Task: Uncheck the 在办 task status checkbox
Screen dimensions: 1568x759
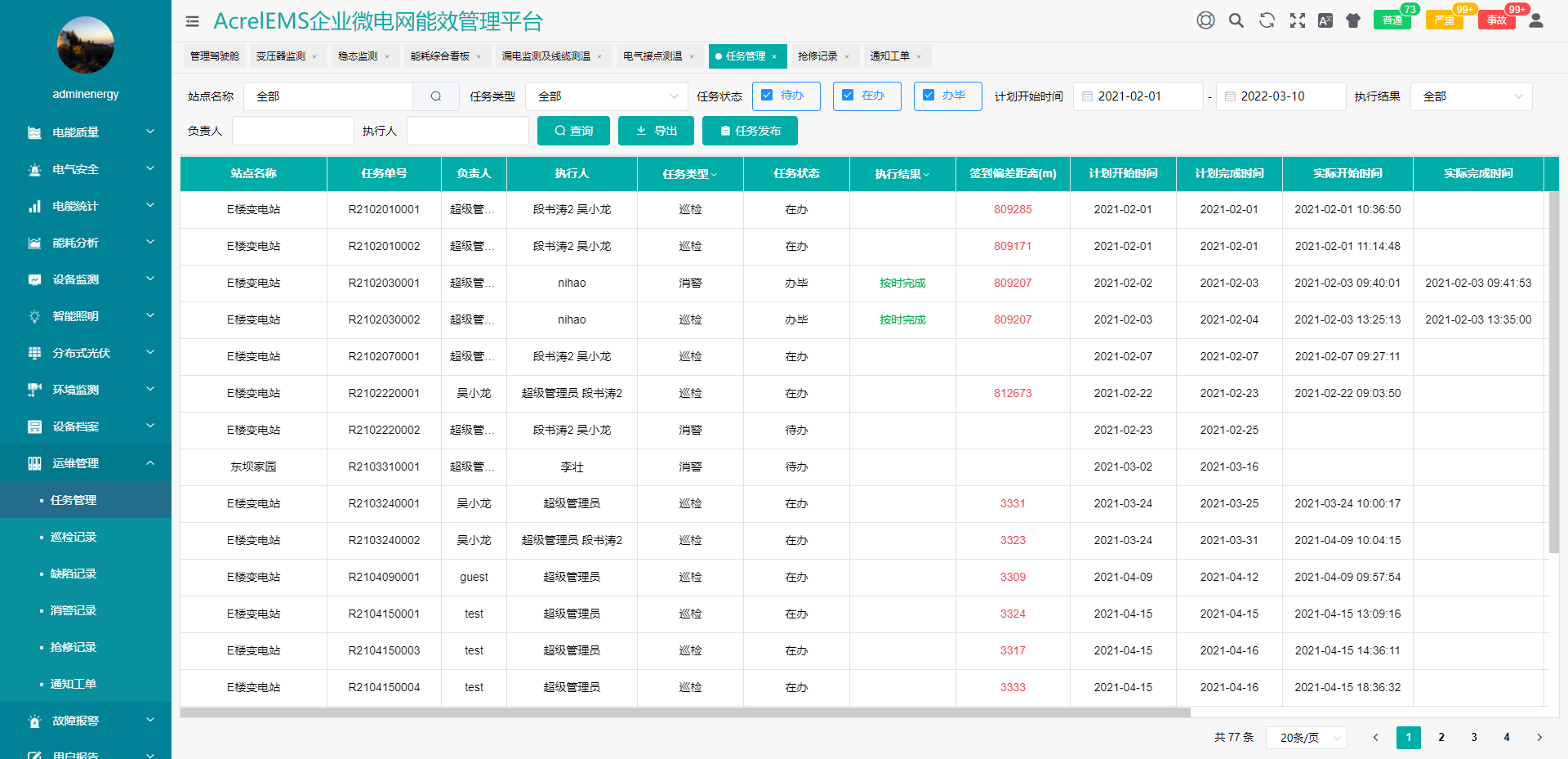Action: [848, 96]
